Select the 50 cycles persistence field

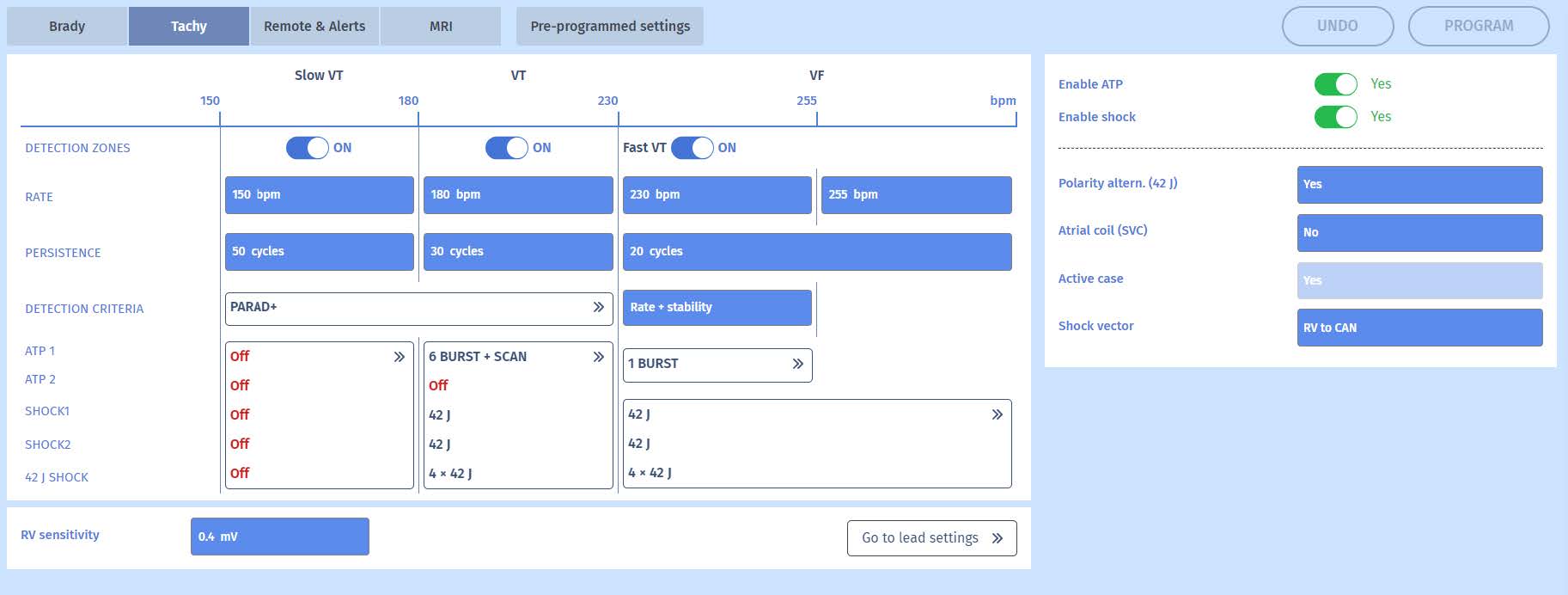pyautogui.click(x=319, y=251)
